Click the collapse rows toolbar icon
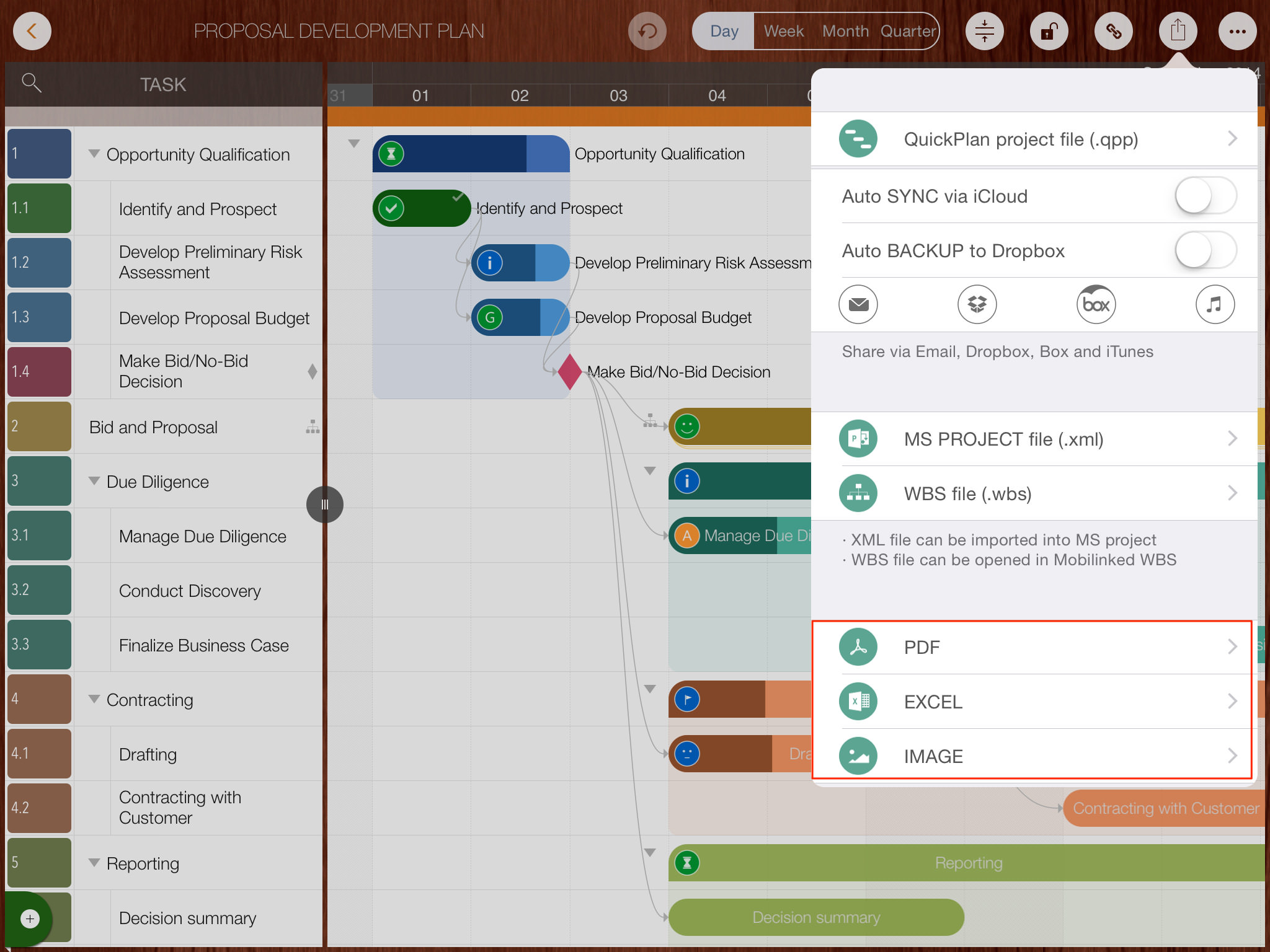 984,31
